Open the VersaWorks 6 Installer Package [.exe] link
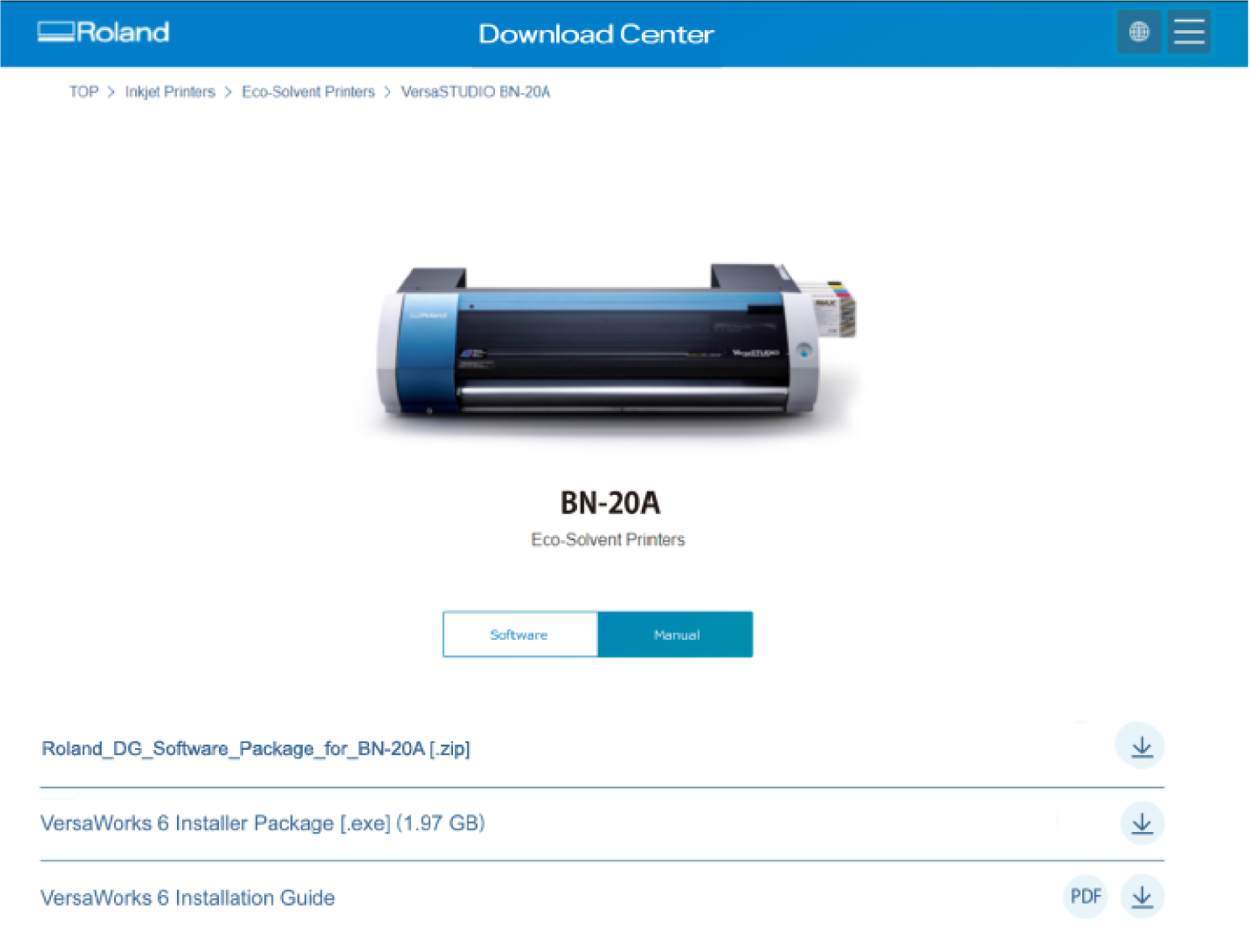1250x952 pixels. tap(263, 824)
